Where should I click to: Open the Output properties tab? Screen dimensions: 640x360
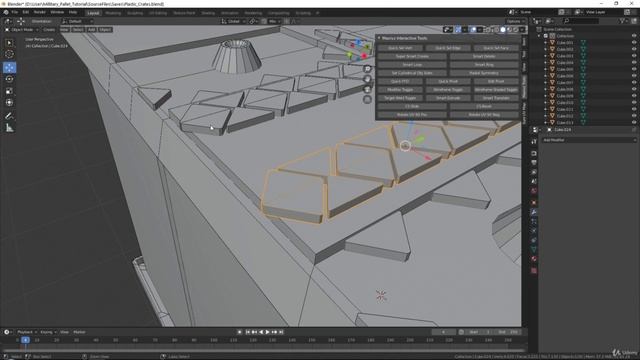tap(534, 163)
